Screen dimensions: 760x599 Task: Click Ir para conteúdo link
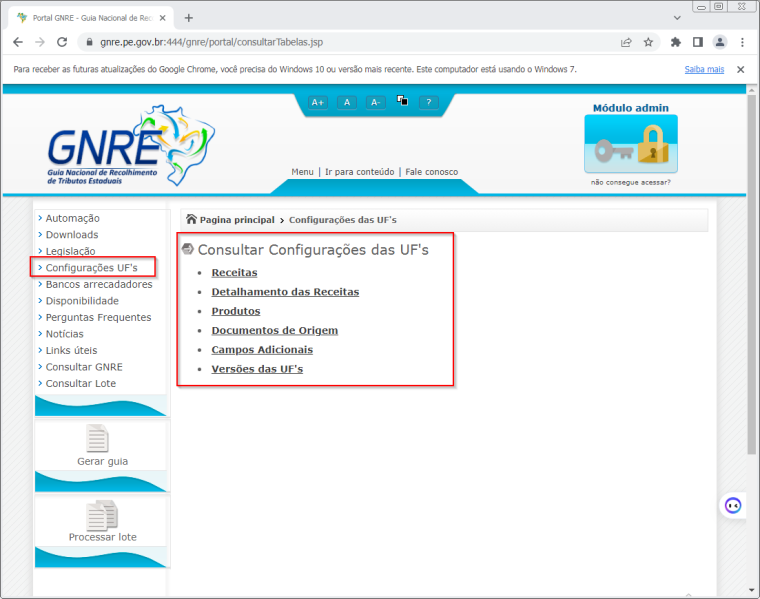[359, 172]
